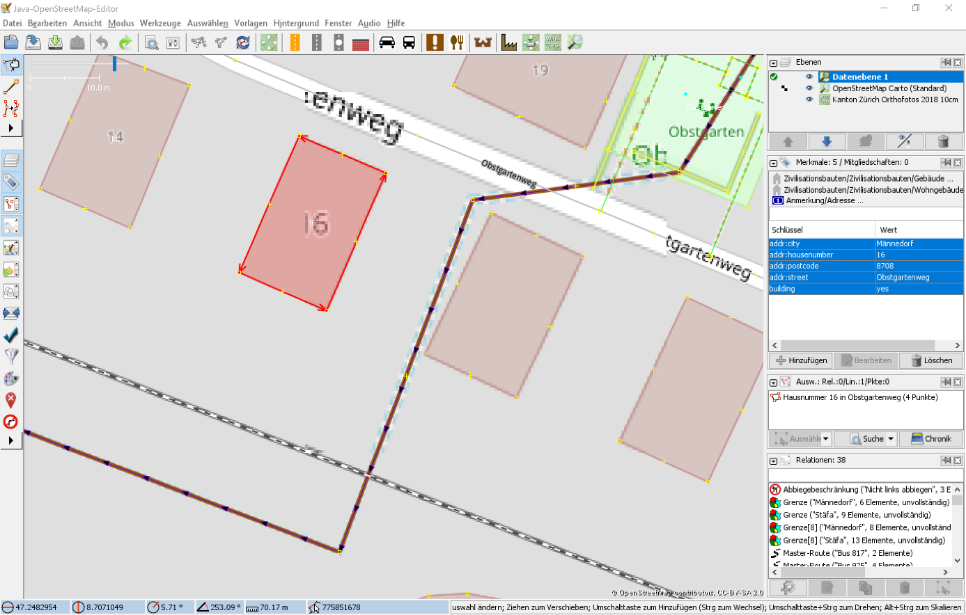
Task: Click the bus preset icon
Action: [x=409, y=42]
